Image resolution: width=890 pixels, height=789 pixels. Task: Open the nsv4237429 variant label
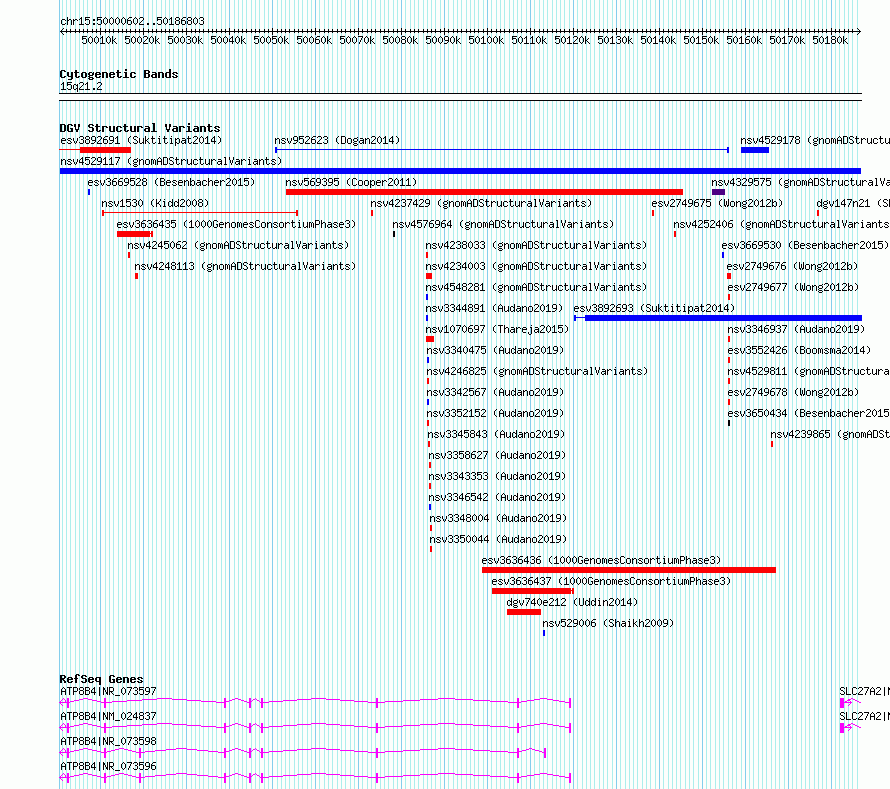(x=481, y=203)
